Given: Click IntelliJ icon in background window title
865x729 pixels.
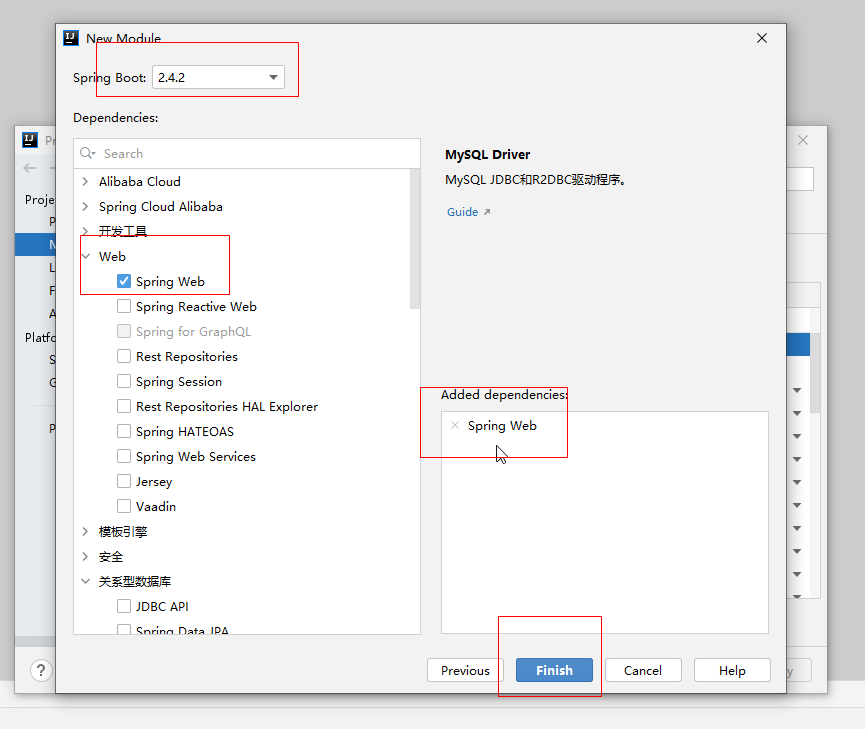Looking at the screenshot, I should point(30,140).
